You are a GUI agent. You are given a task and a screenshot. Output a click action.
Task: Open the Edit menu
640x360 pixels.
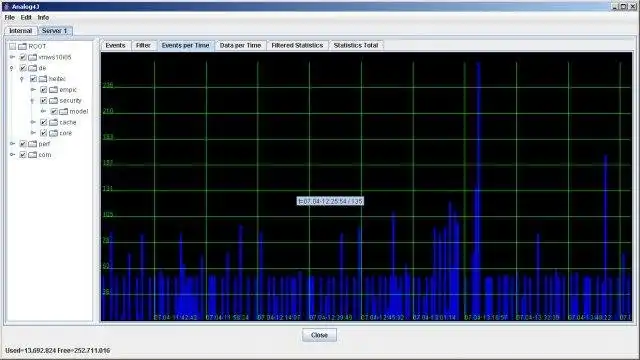[x=26, y=18]
